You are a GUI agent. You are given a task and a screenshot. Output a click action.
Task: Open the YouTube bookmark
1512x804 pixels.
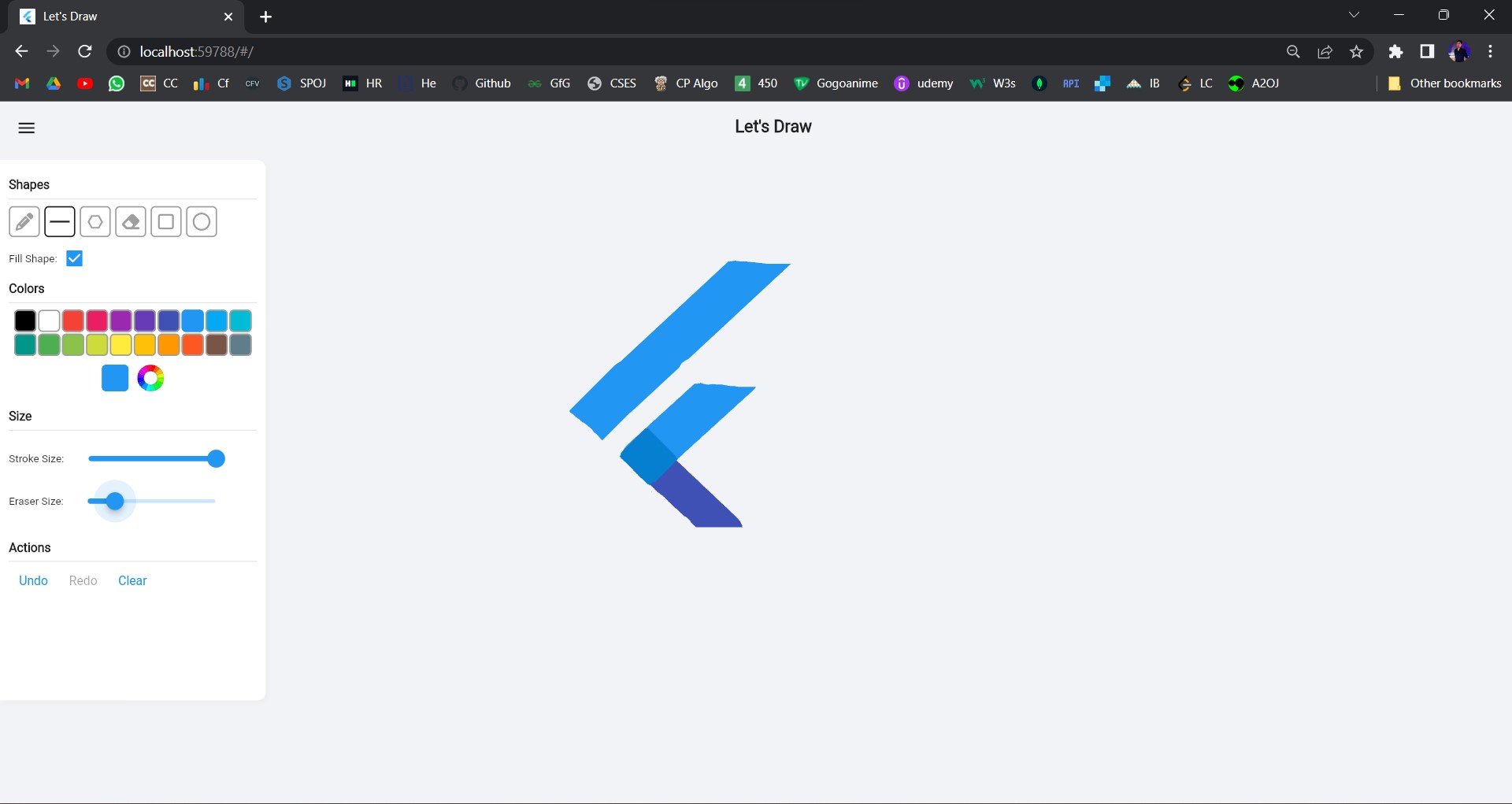click(x=85, y=83)
